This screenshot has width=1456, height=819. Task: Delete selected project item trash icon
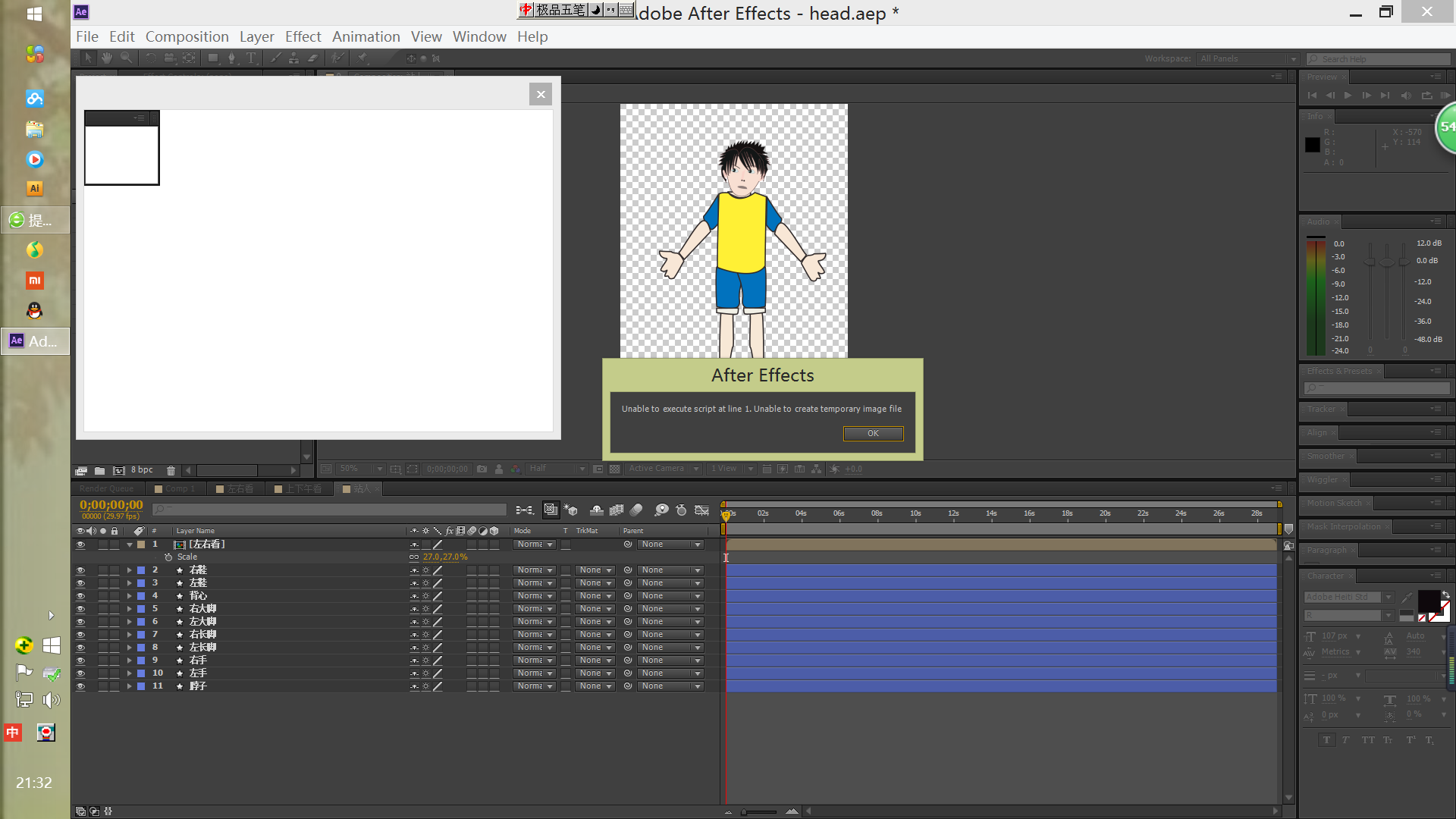tap(171, 470)
